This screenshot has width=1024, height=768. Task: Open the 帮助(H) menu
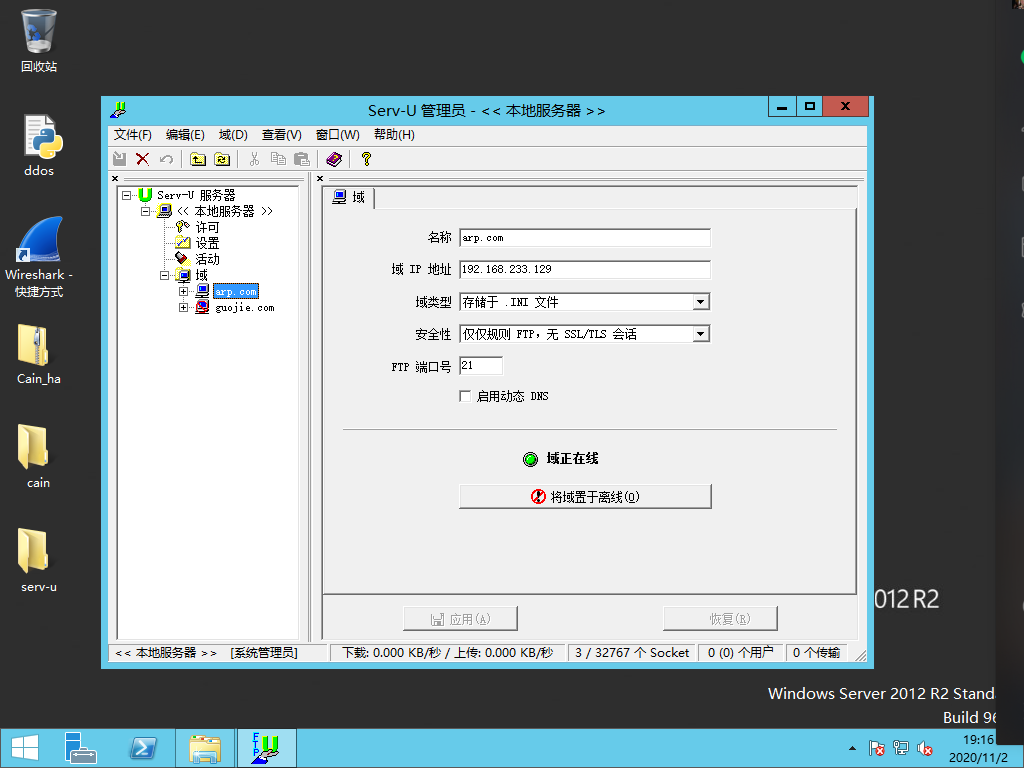pos(394,135)
